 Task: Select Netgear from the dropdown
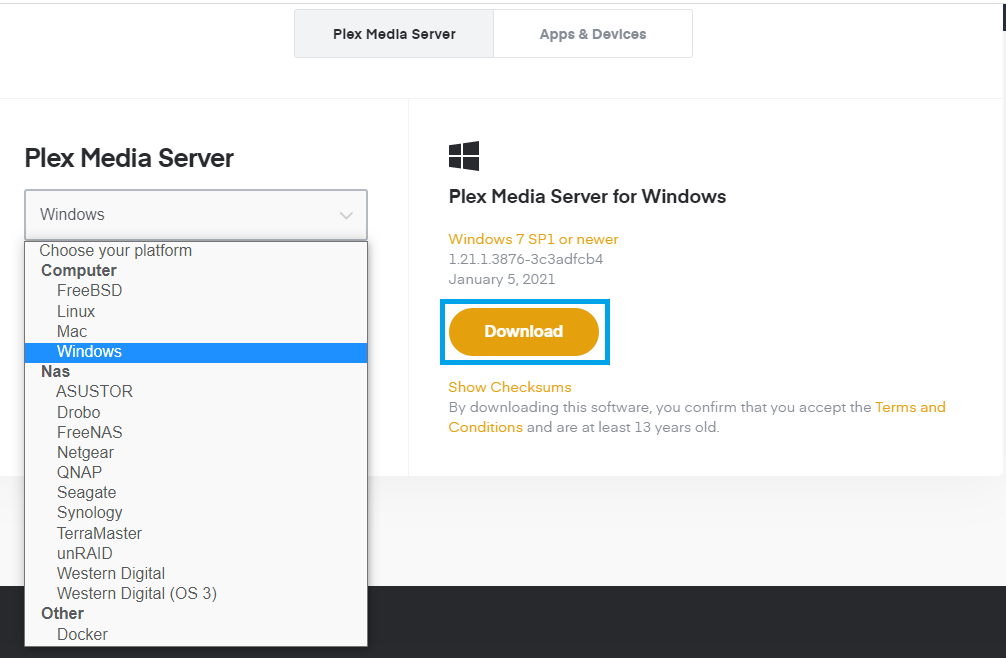tap(196, 452)
